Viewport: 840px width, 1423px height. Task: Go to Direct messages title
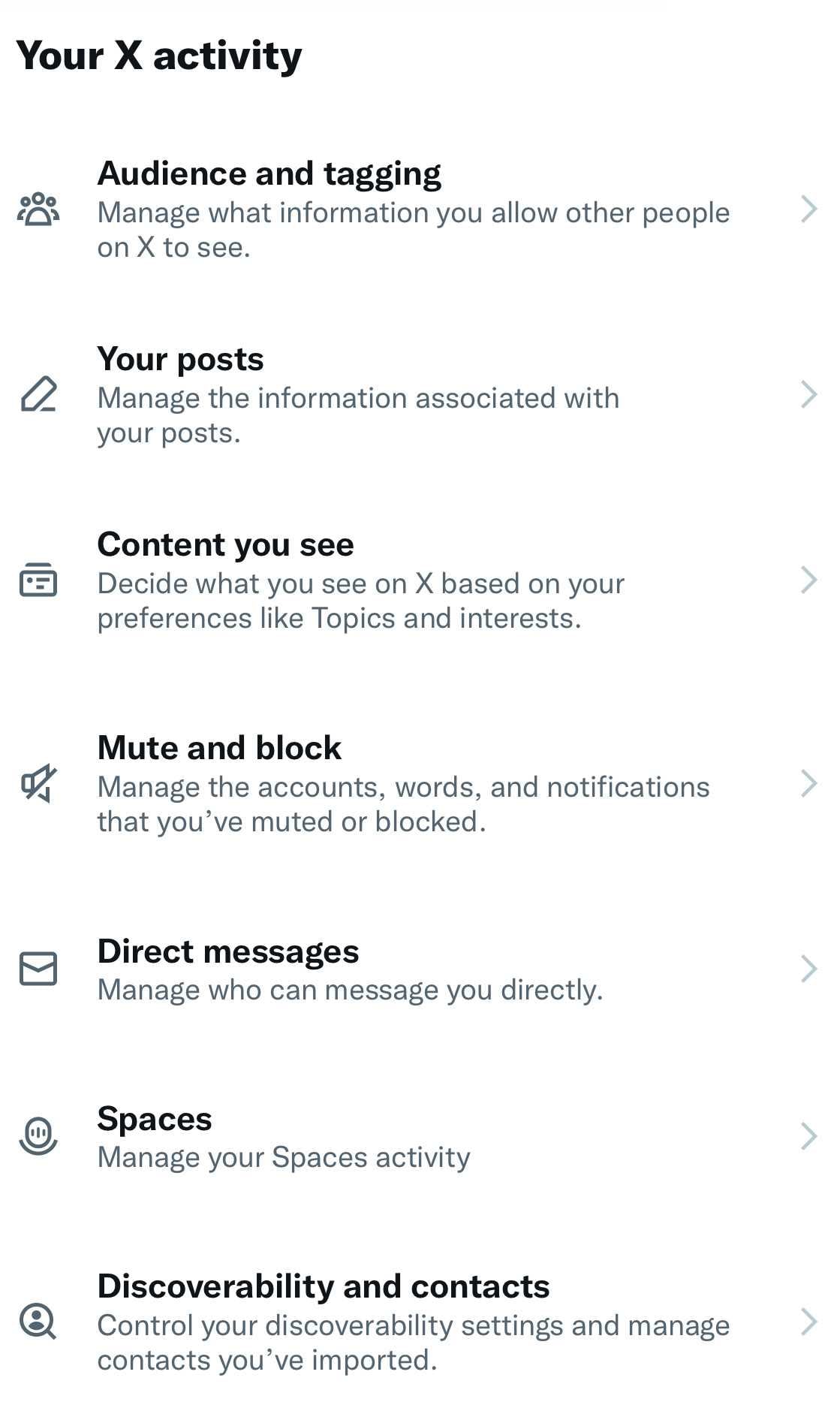click(228, 951)
